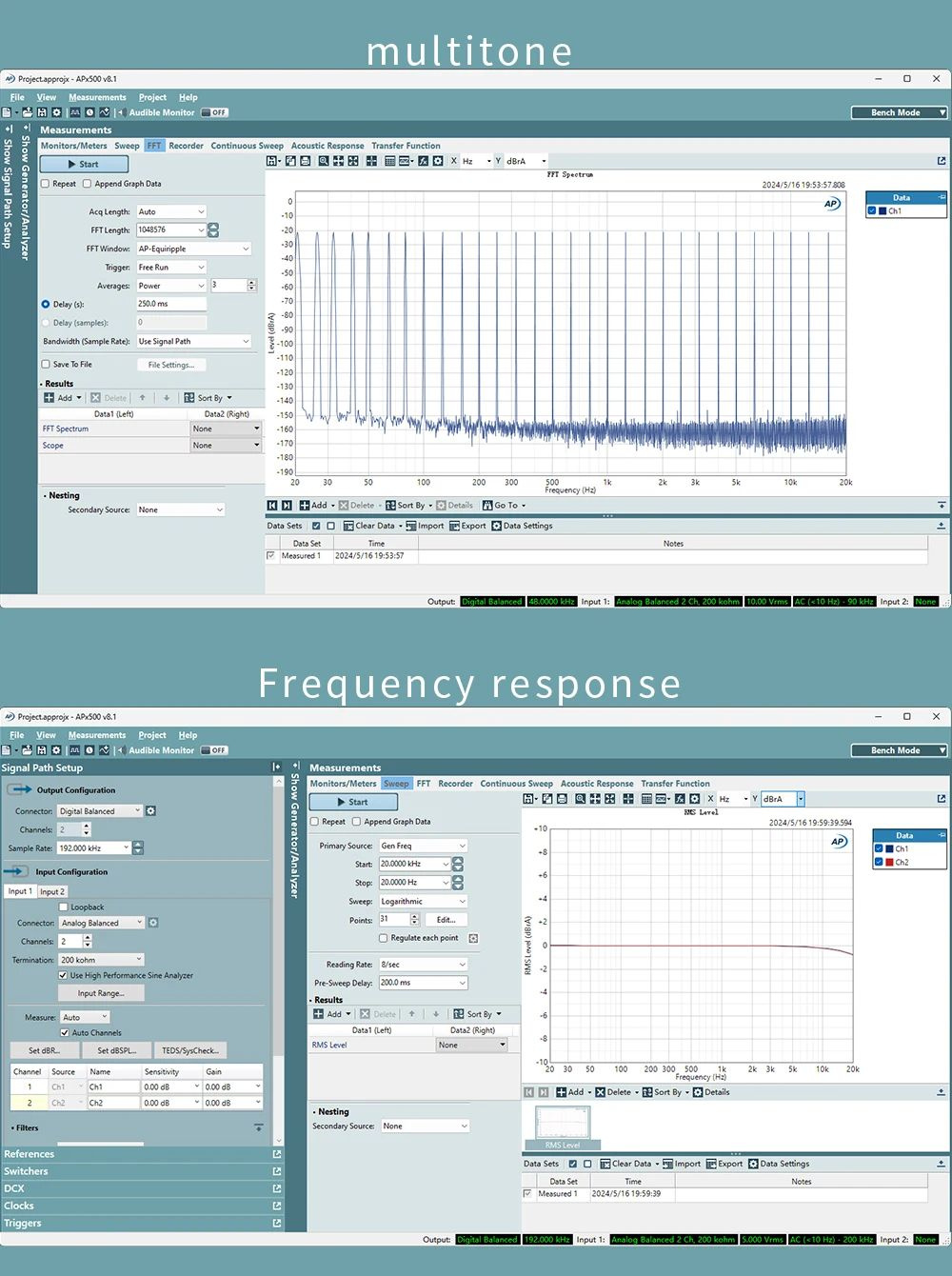Image resolution: width=952 pixels, height=1276 pixels.
Task: Open input connector settings gear beside Analog Balanced
Action: click(x=153, y=923)
